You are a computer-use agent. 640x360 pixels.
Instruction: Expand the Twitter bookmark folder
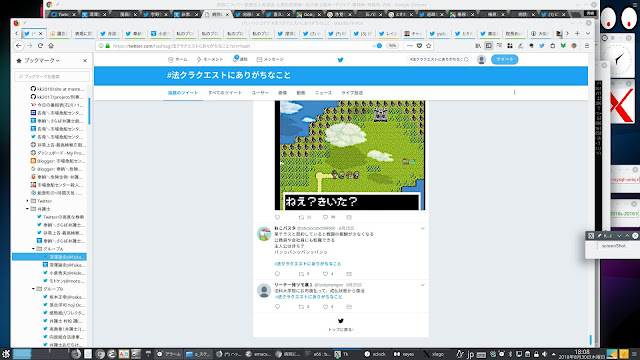[28, 201]
